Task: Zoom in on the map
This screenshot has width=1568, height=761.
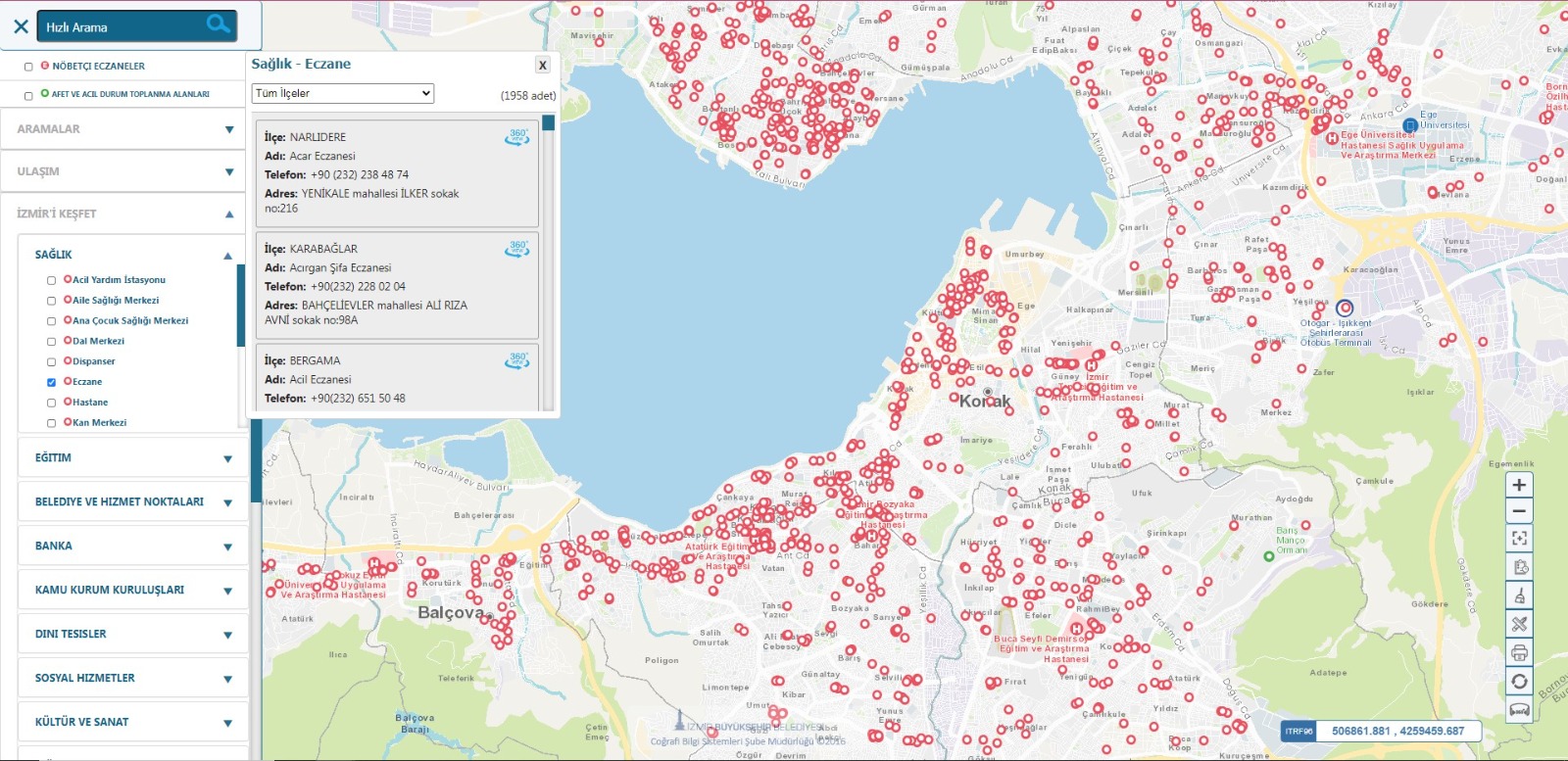Action: pos(1519,485)
